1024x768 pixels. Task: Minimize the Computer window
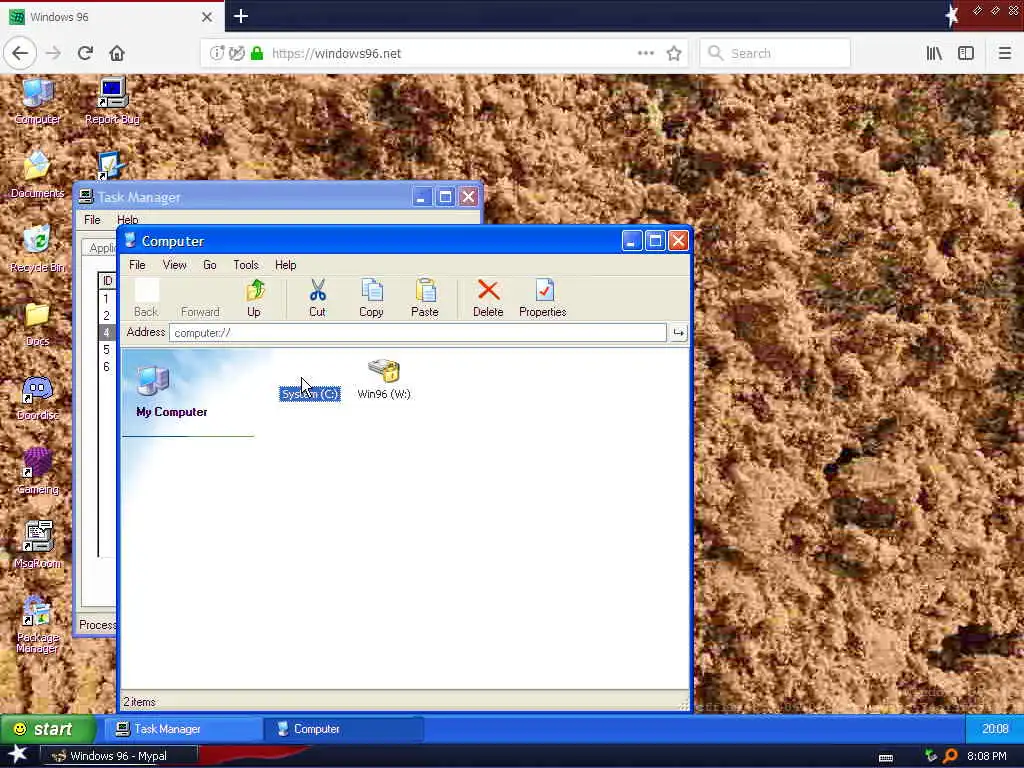point(632,241)
